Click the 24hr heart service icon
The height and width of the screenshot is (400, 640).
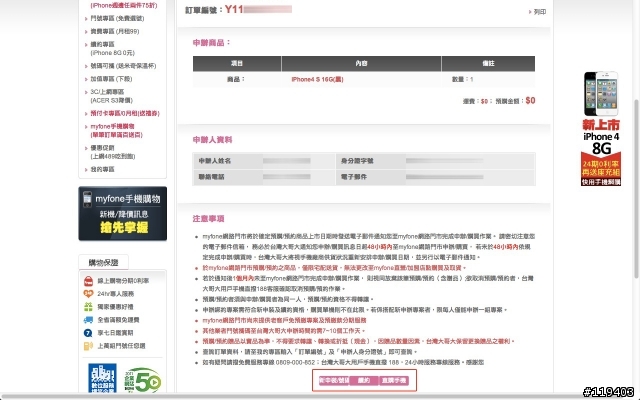88,293
